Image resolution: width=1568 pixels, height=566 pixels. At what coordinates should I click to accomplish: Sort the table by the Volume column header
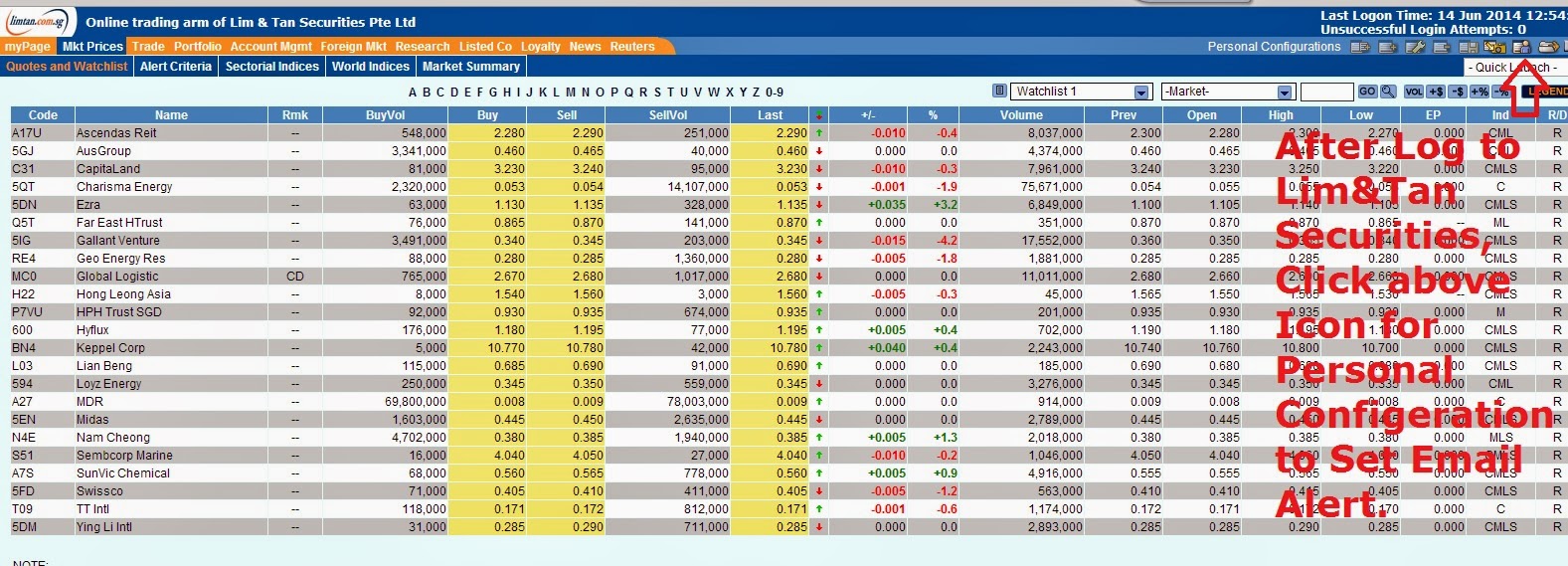[1021, 115]
